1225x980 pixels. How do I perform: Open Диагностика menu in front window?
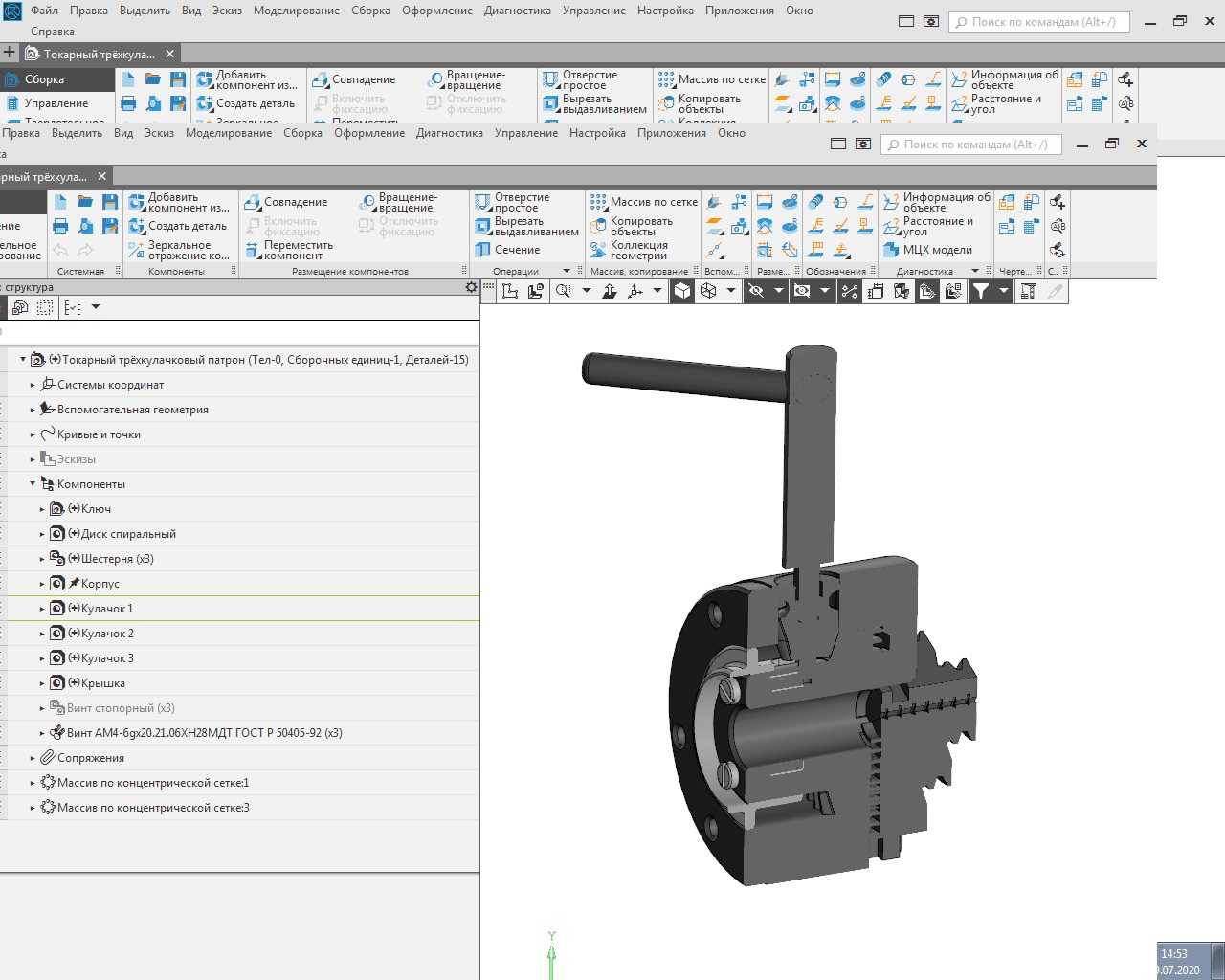[x=450, y=133]
